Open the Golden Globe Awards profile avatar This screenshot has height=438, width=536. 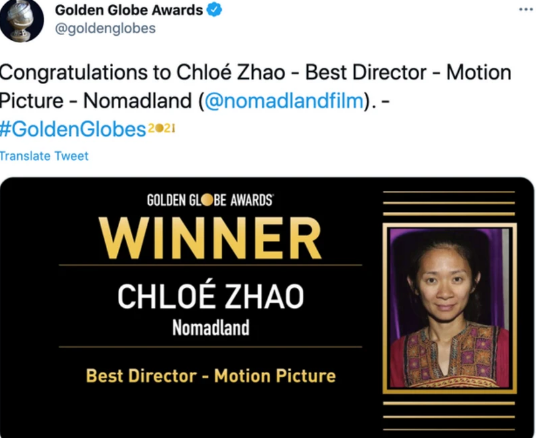coord(21,19)
